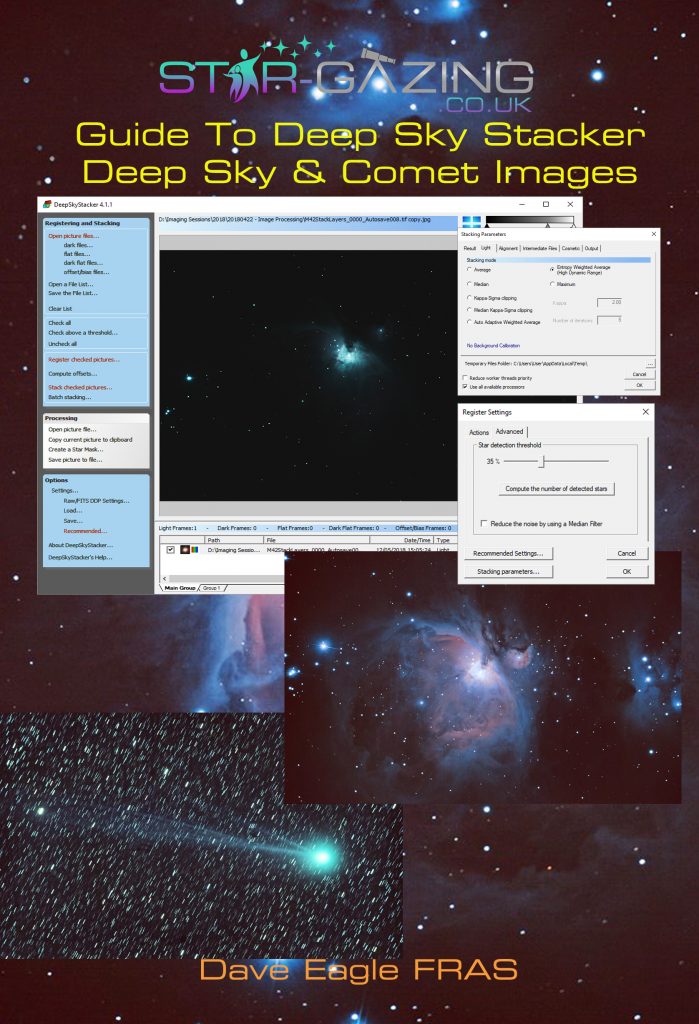This screenshot has width=699, height=1024.
Task: Click Register checked pictures link
Action: (84, 360)
